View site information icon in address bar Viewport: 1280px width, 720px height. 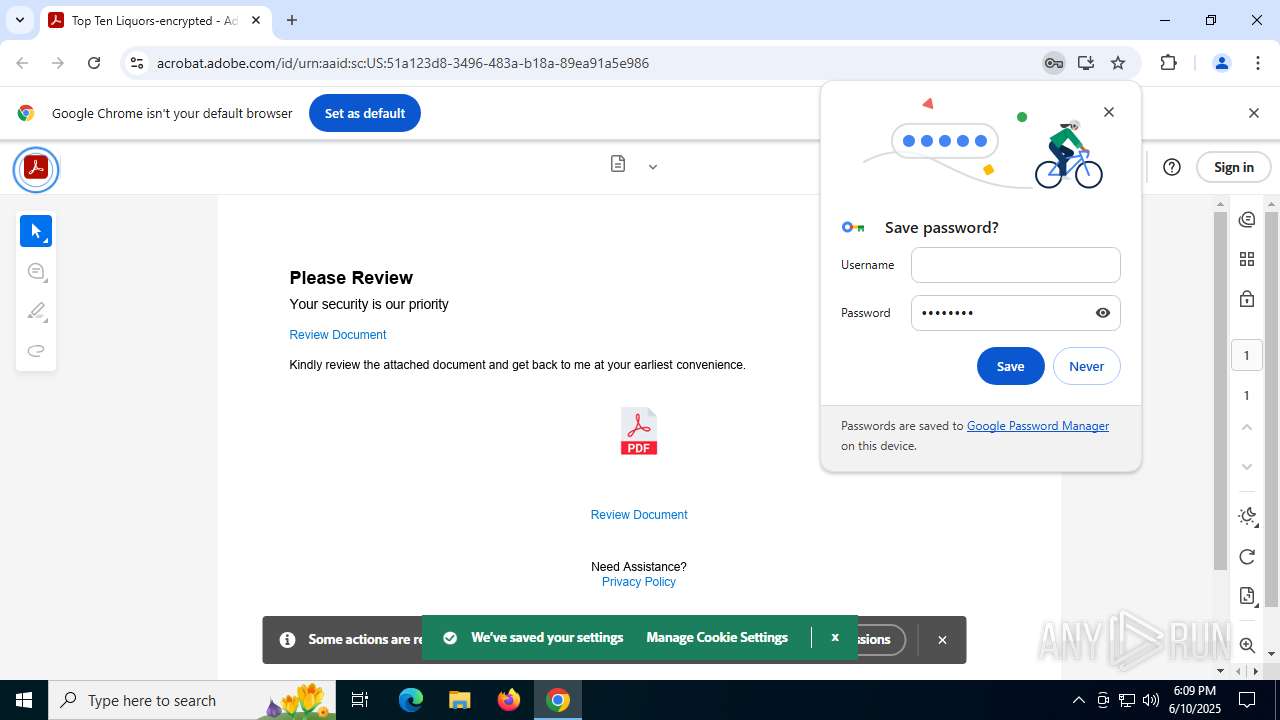click(138, 63)
